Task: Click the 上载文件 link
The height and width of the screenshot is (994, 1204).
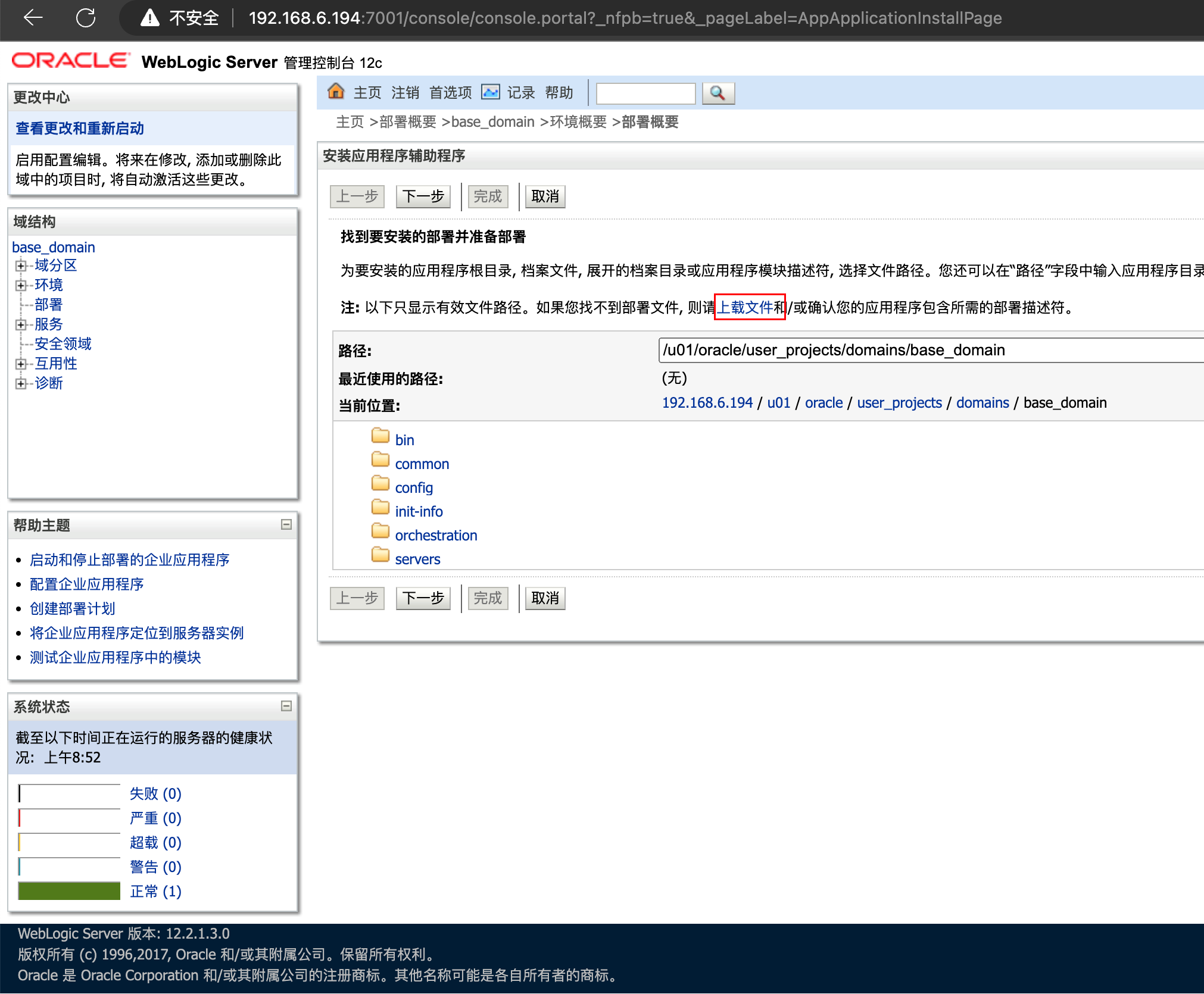Action: (x=744, y=307)
